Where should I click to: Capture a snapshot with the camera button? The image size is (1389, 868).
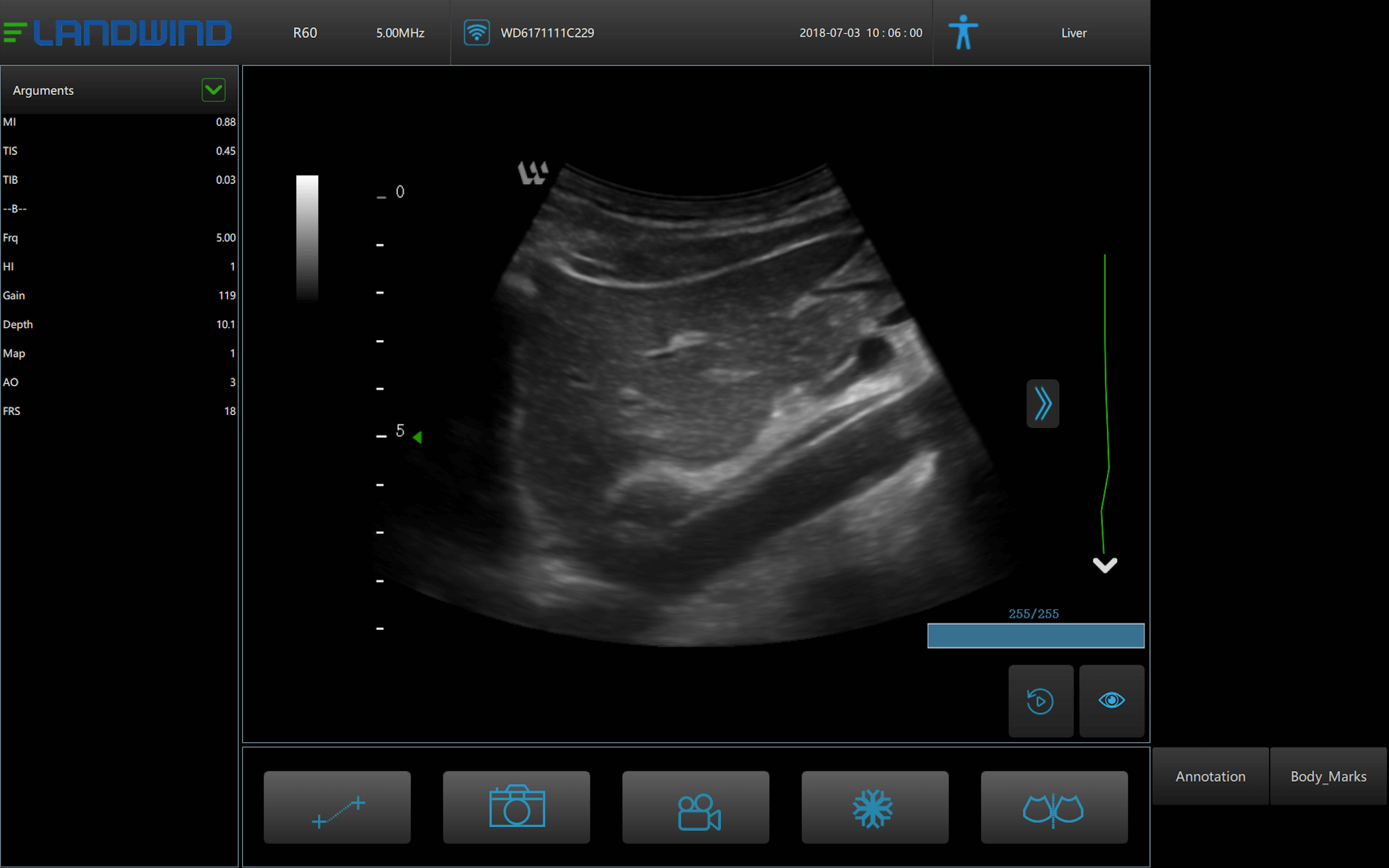coord(516,807)
